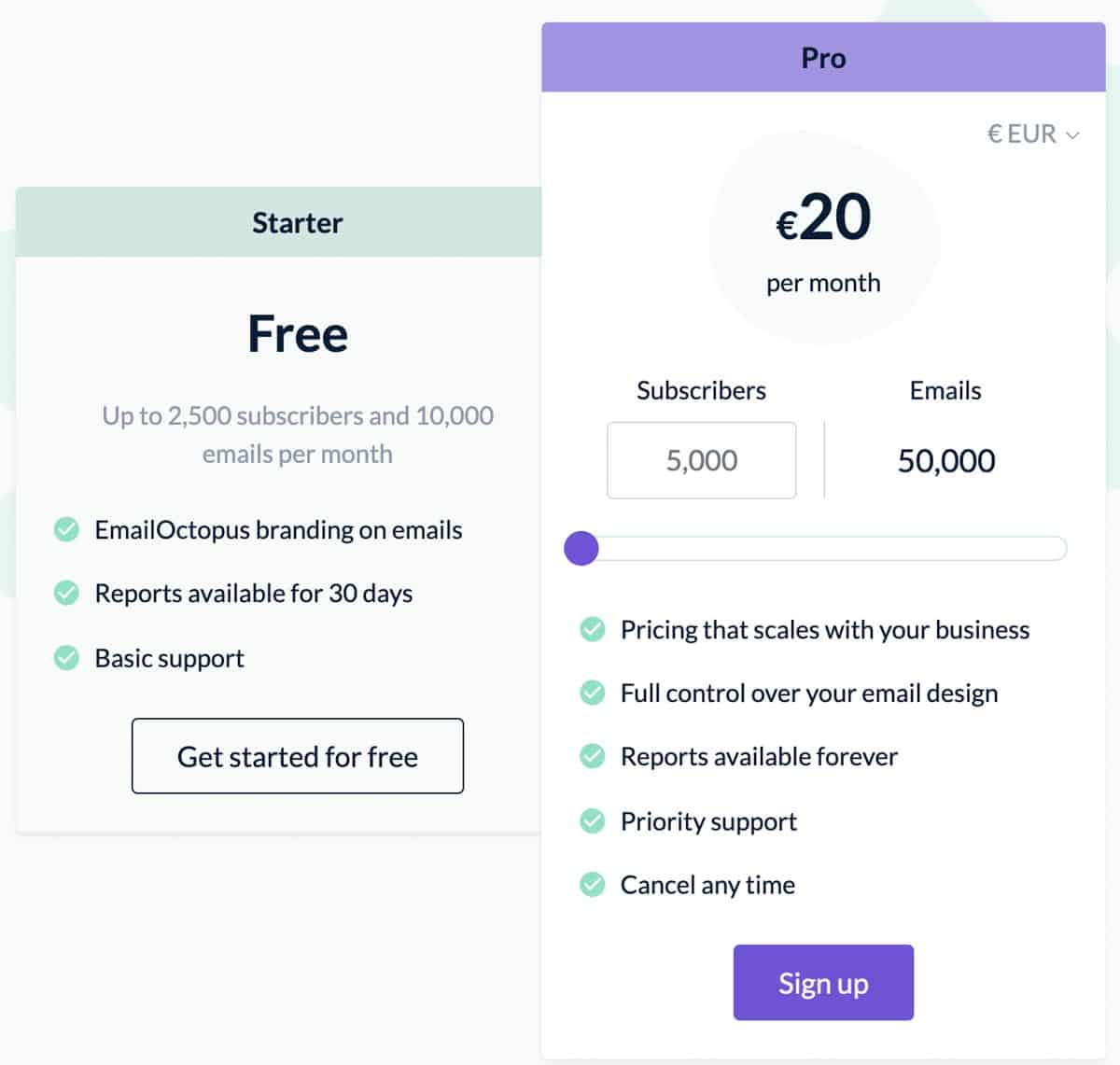1120x1065 pixels.
Task: Click the purple subscriber slider handle
Action: pyautogui.click(x=581, y=549)
